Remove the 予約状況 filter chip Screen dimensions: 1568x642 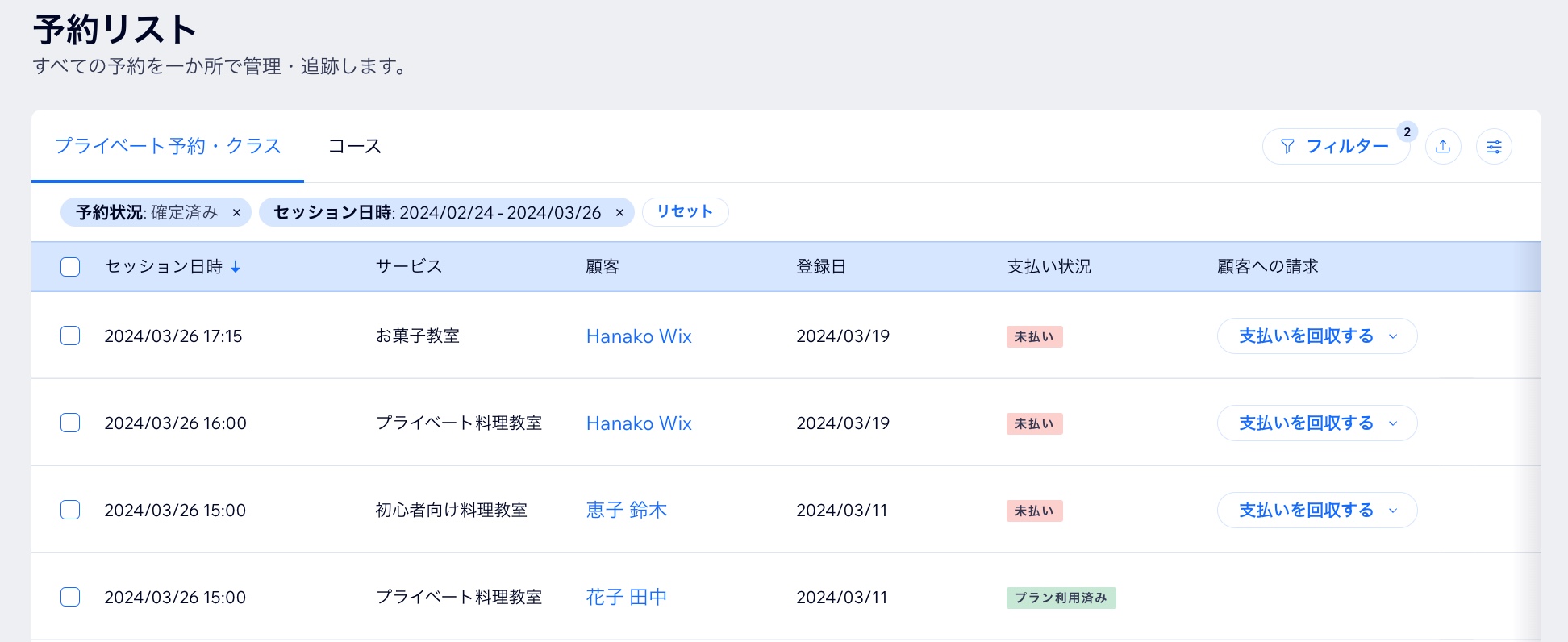(x=236, y=213)
